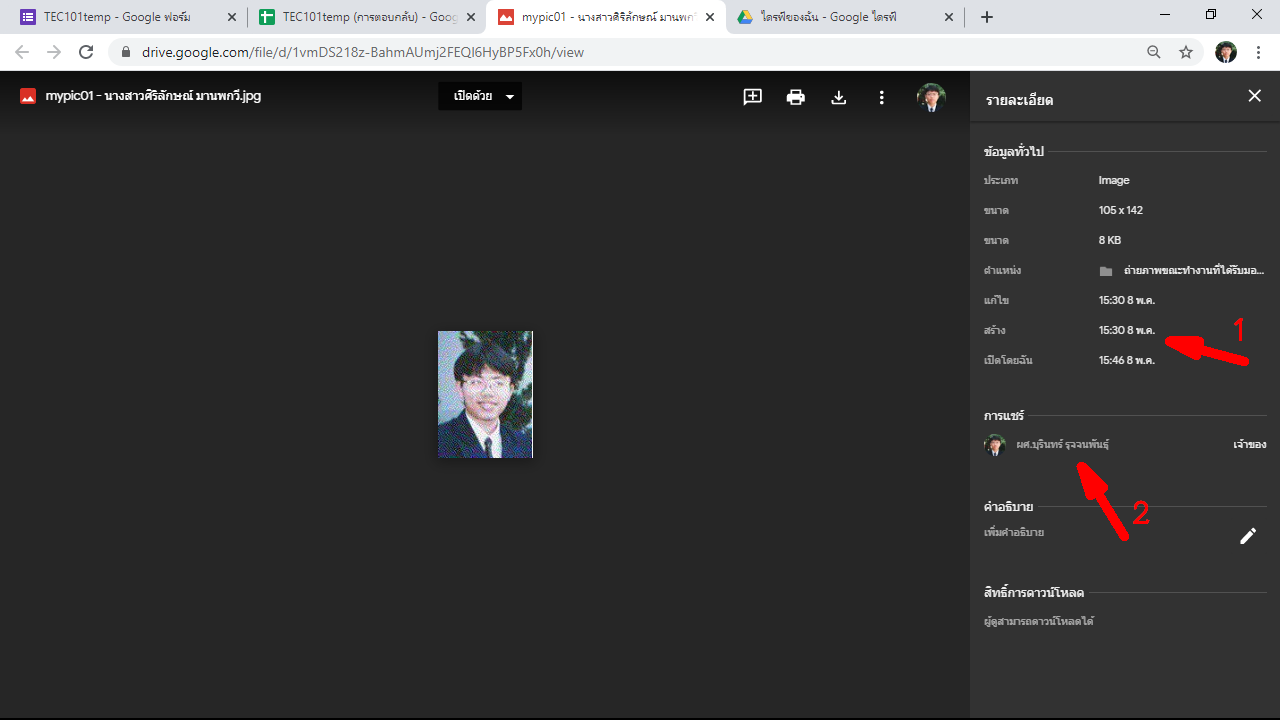Click the bookmark star icon

pos(1186,52)
